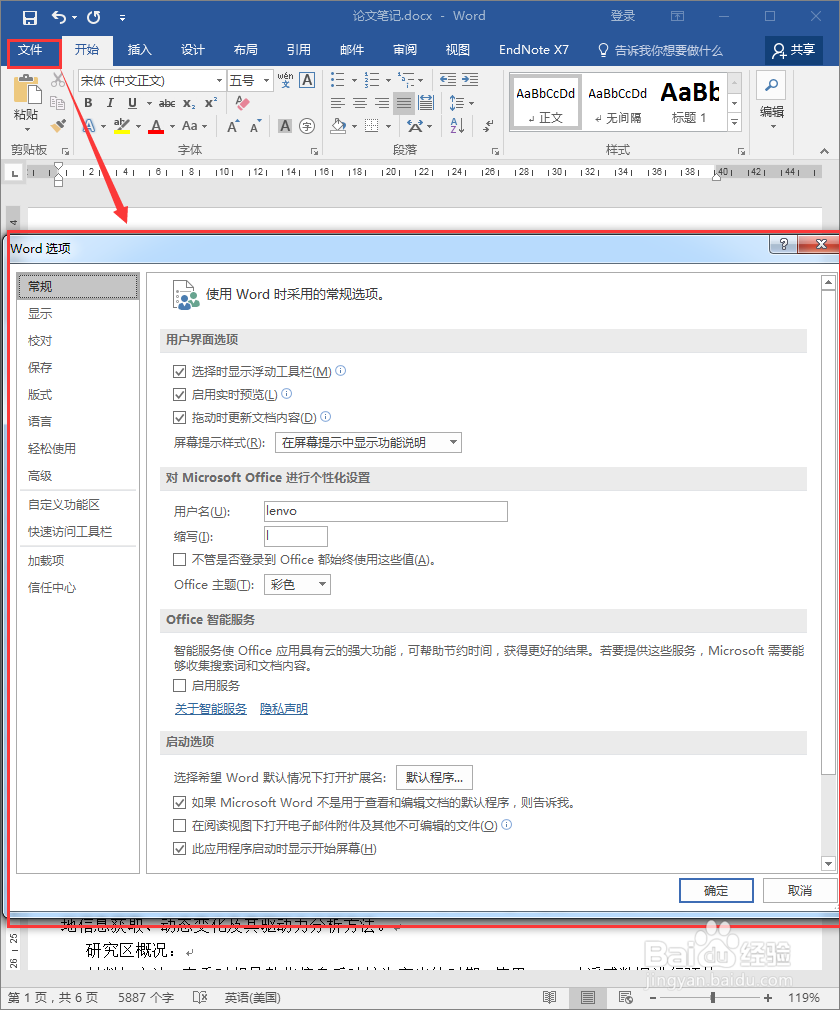Align text left

(338, 103)
